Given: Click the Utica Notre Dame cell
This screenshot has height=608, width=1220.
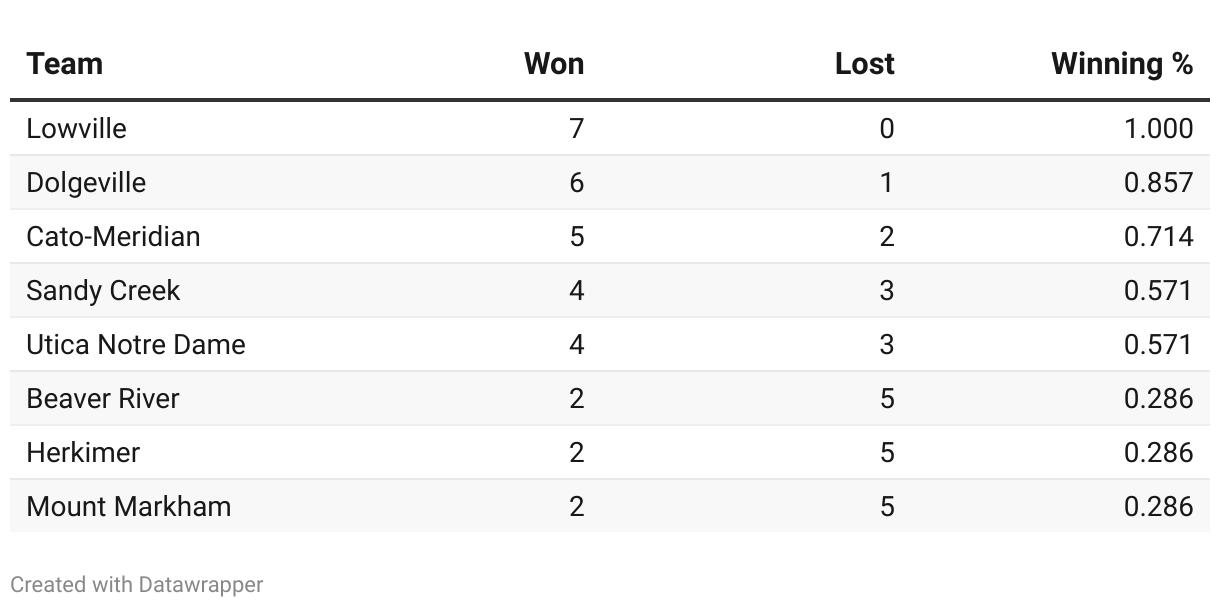Looking at the screenshot, I should (x=136, y=345).
